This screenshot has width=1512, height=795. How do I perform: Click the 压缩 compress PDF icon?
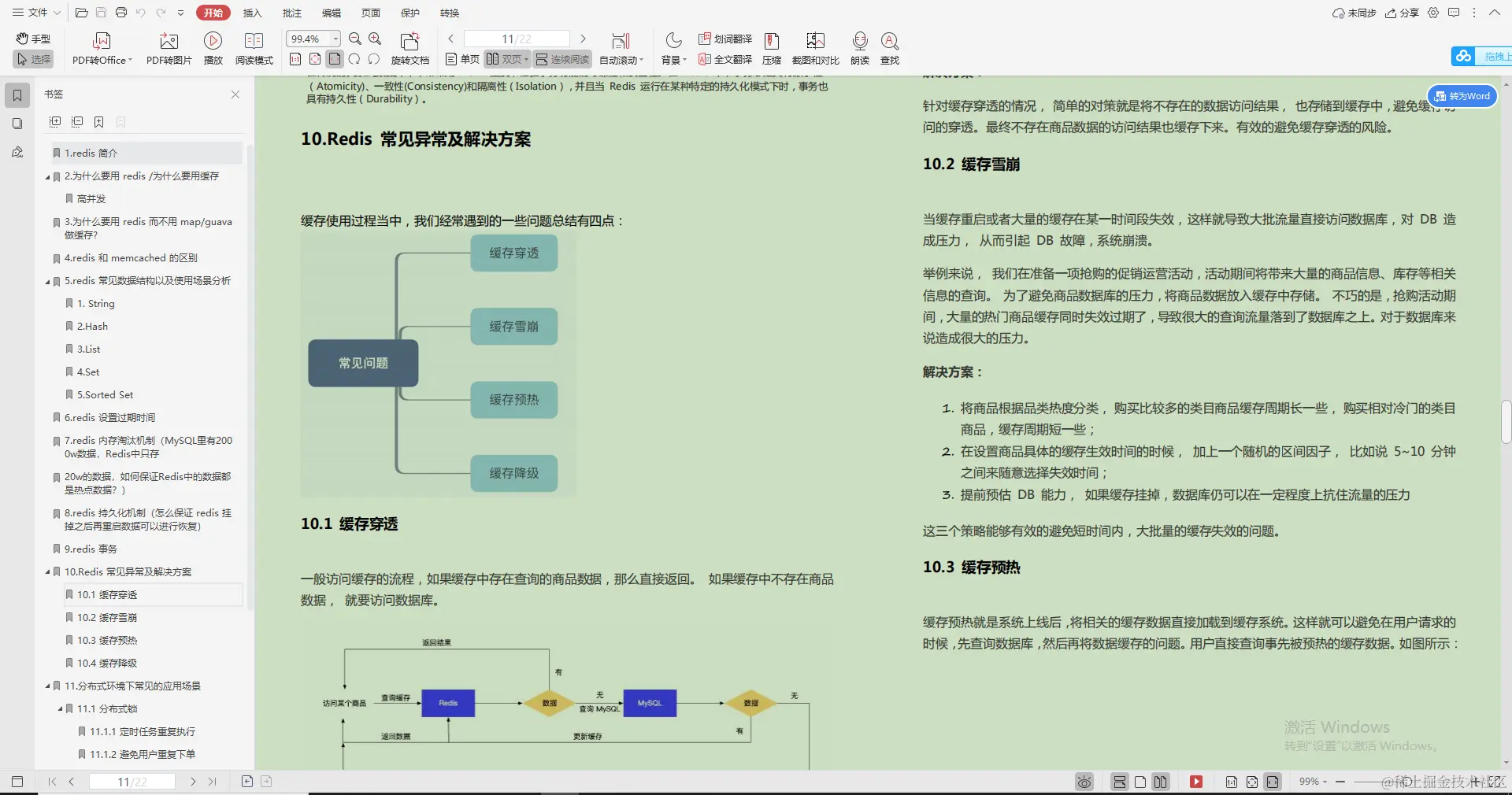[771, 47]
